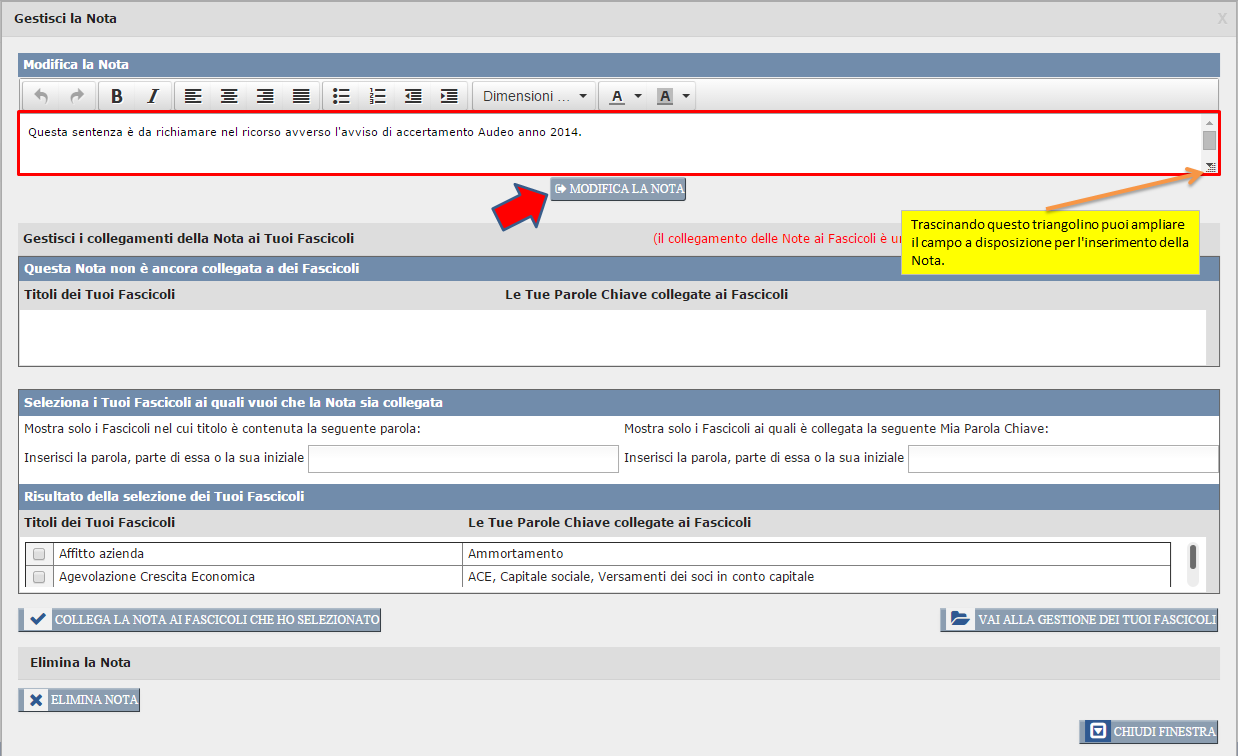Click COLLEGA LA NOTA AI FASCICOLI button

[200, 620]
